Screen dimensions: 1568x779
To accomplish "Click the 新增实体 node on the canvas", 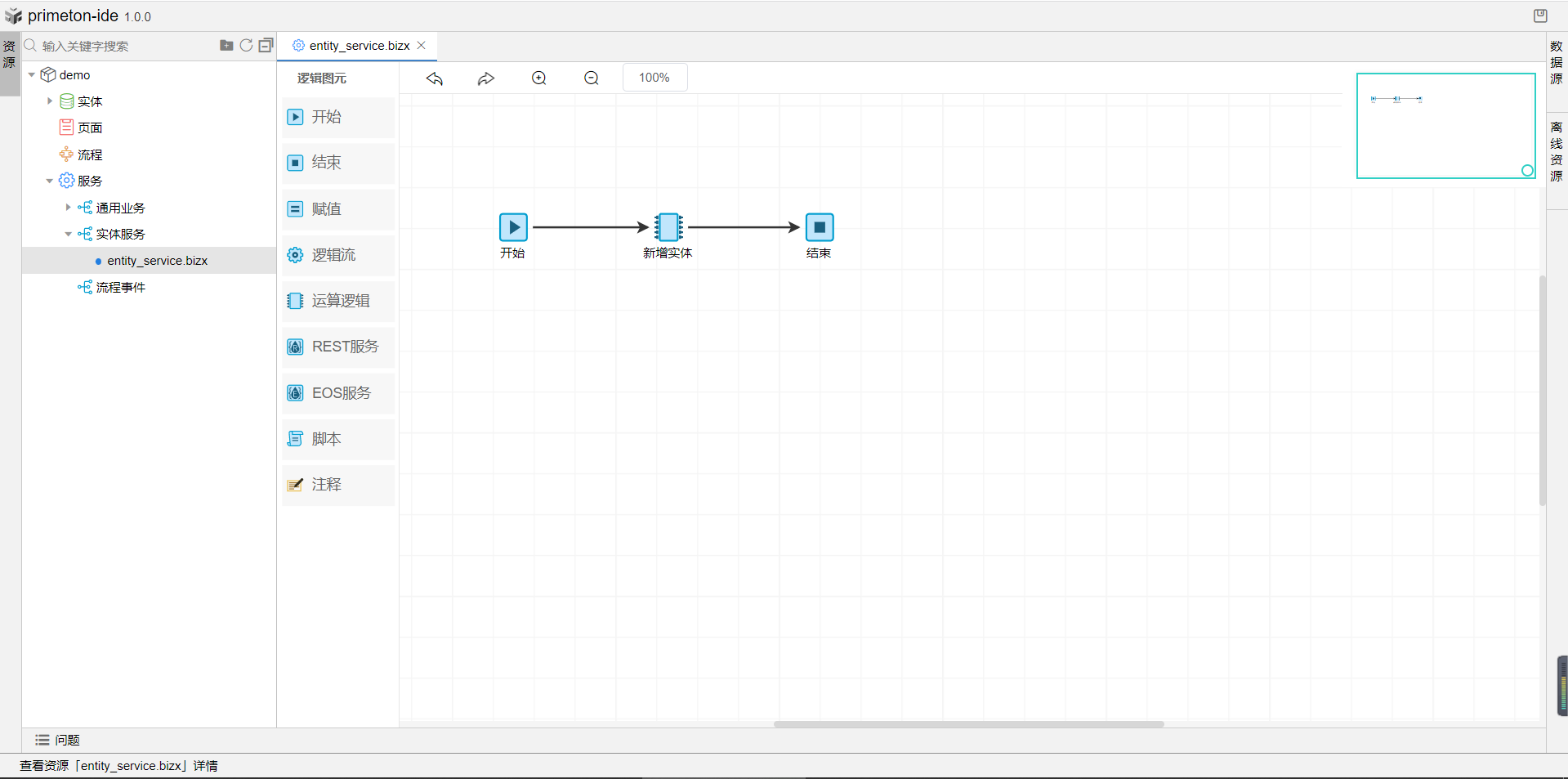I will 668,227.
